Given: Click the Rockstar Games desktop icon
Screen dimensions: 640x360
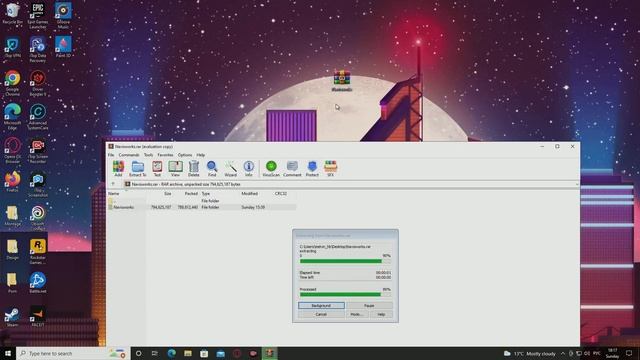Looking at the screenshot, I should pyautogui.click(x=38, y=251).
